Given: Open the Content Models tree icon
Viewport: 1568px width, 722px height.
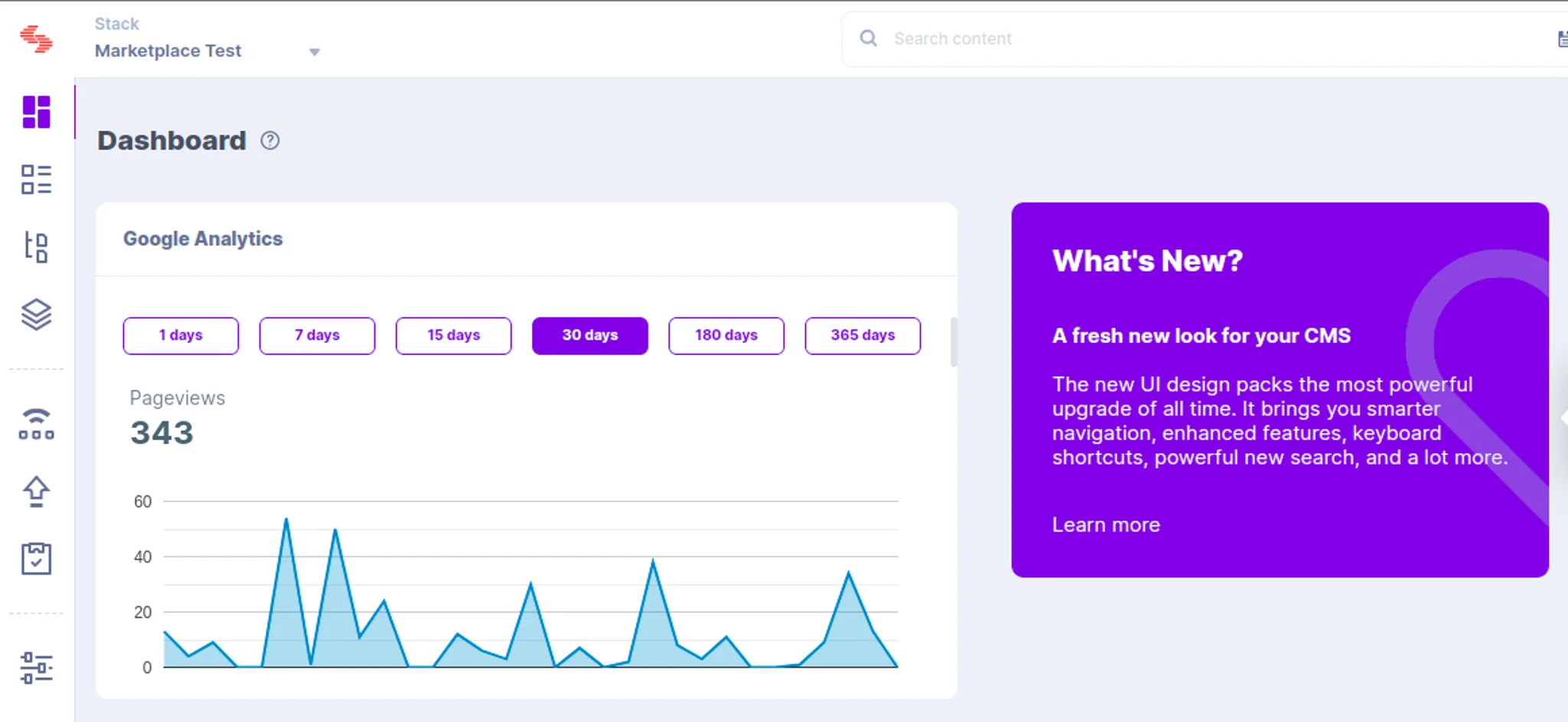Looking at the screenshot, I should coord(36,247).
